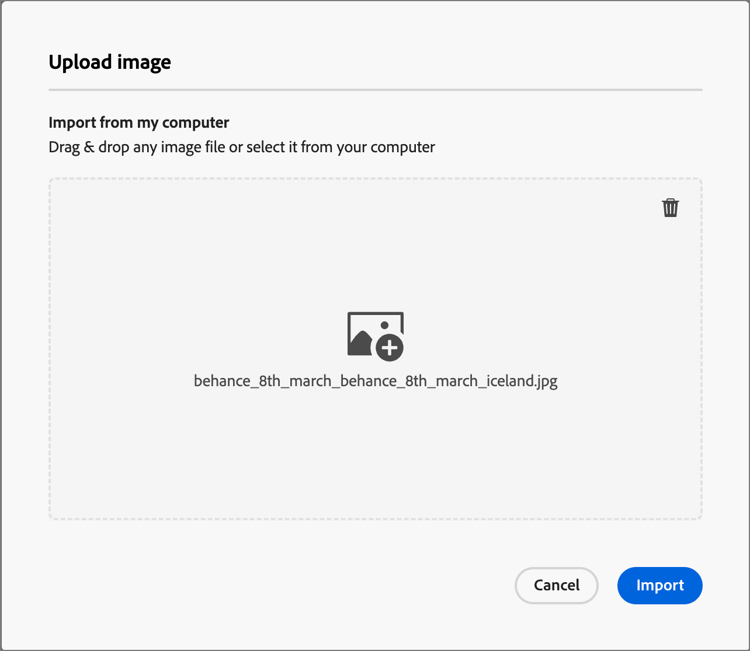750x651 pixels.
Task: Click the "Import from my computer" heading
Action: point(139,122)
